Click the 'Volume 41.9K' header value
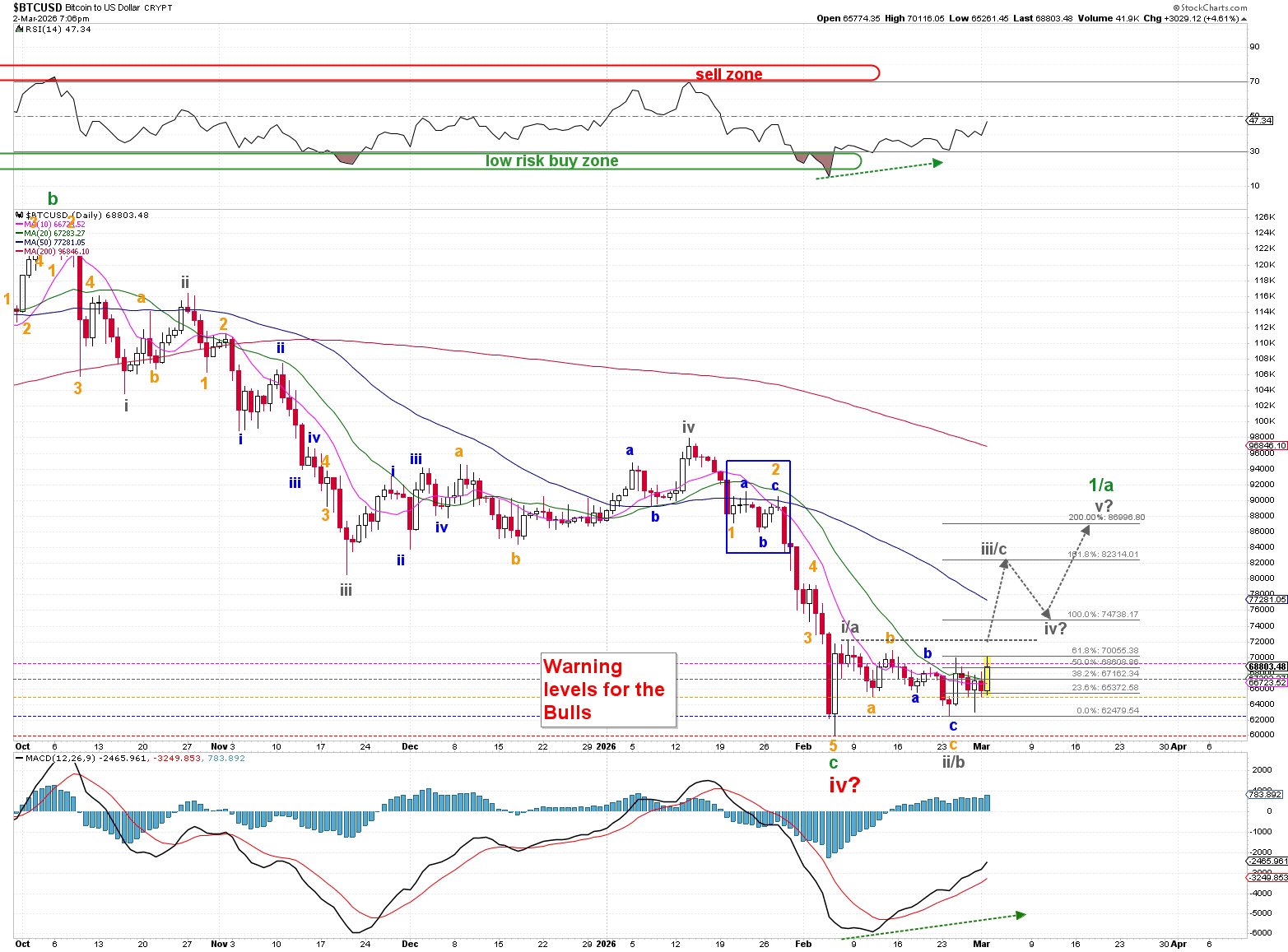This screenshot has height=952, width=1288. (x=1108, y=18)
